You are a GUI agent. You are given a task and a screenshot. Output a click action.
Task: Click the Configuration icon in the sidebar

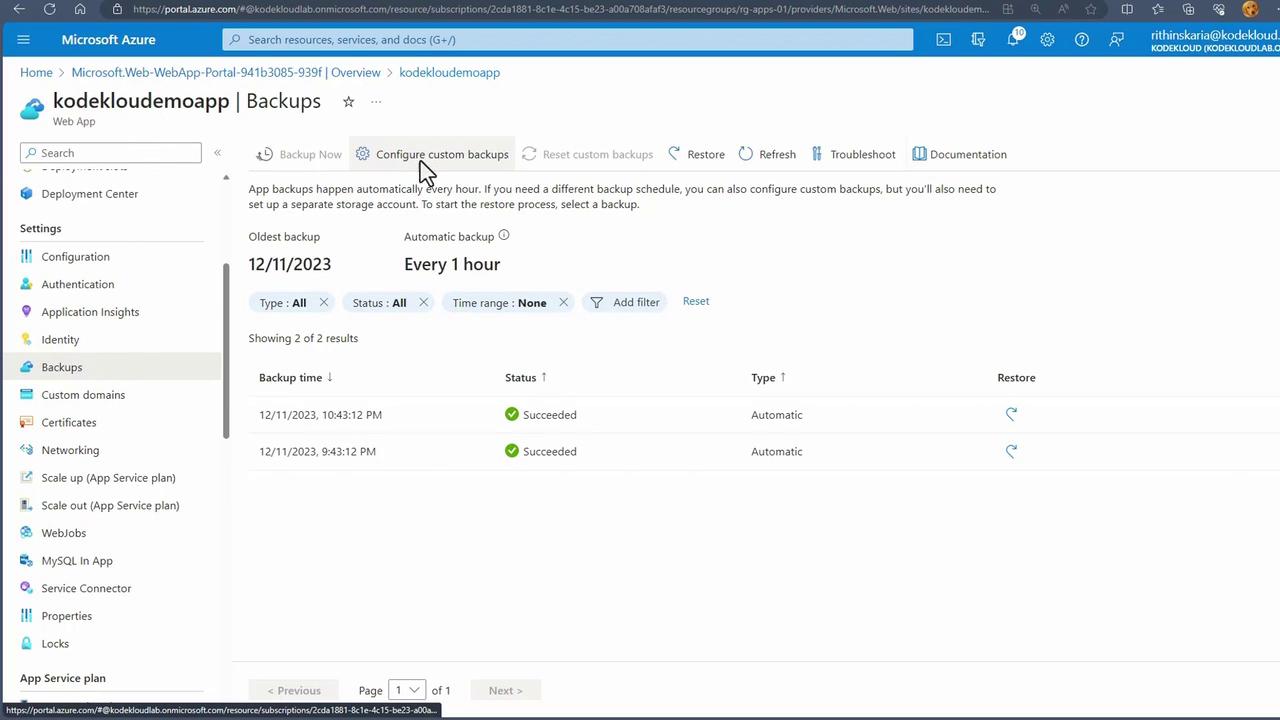tap(27, 257)
